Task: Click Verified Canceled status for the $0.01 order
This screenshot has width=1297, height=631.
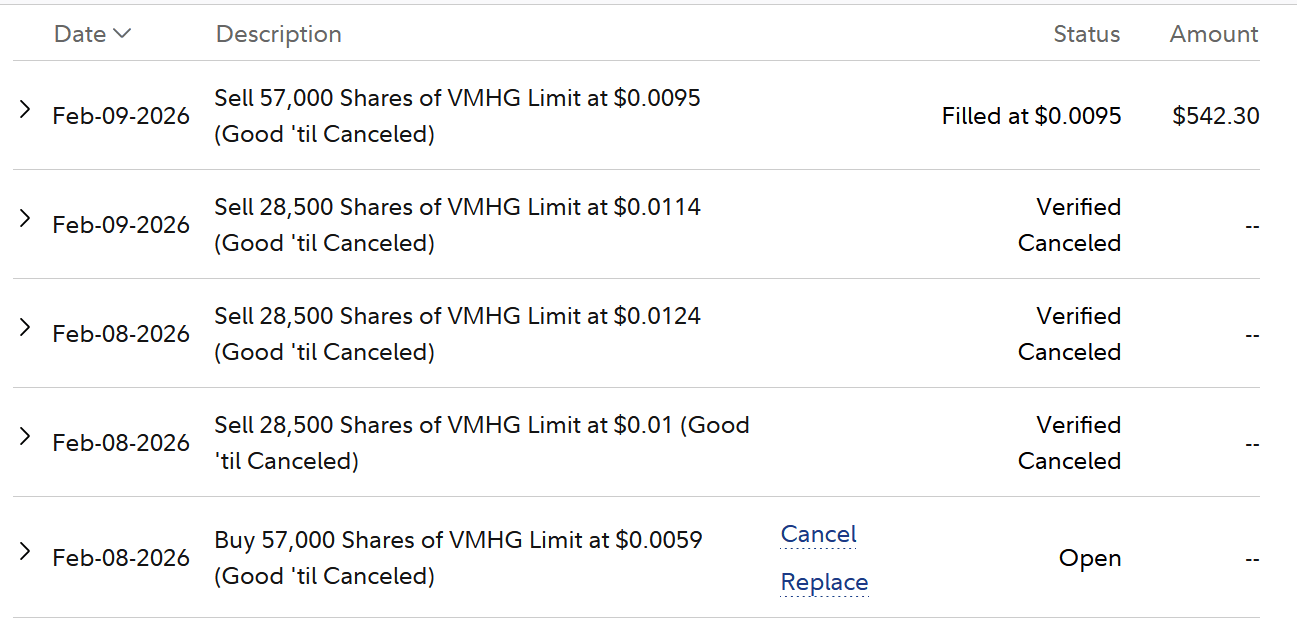Action: click(1069, 443)
